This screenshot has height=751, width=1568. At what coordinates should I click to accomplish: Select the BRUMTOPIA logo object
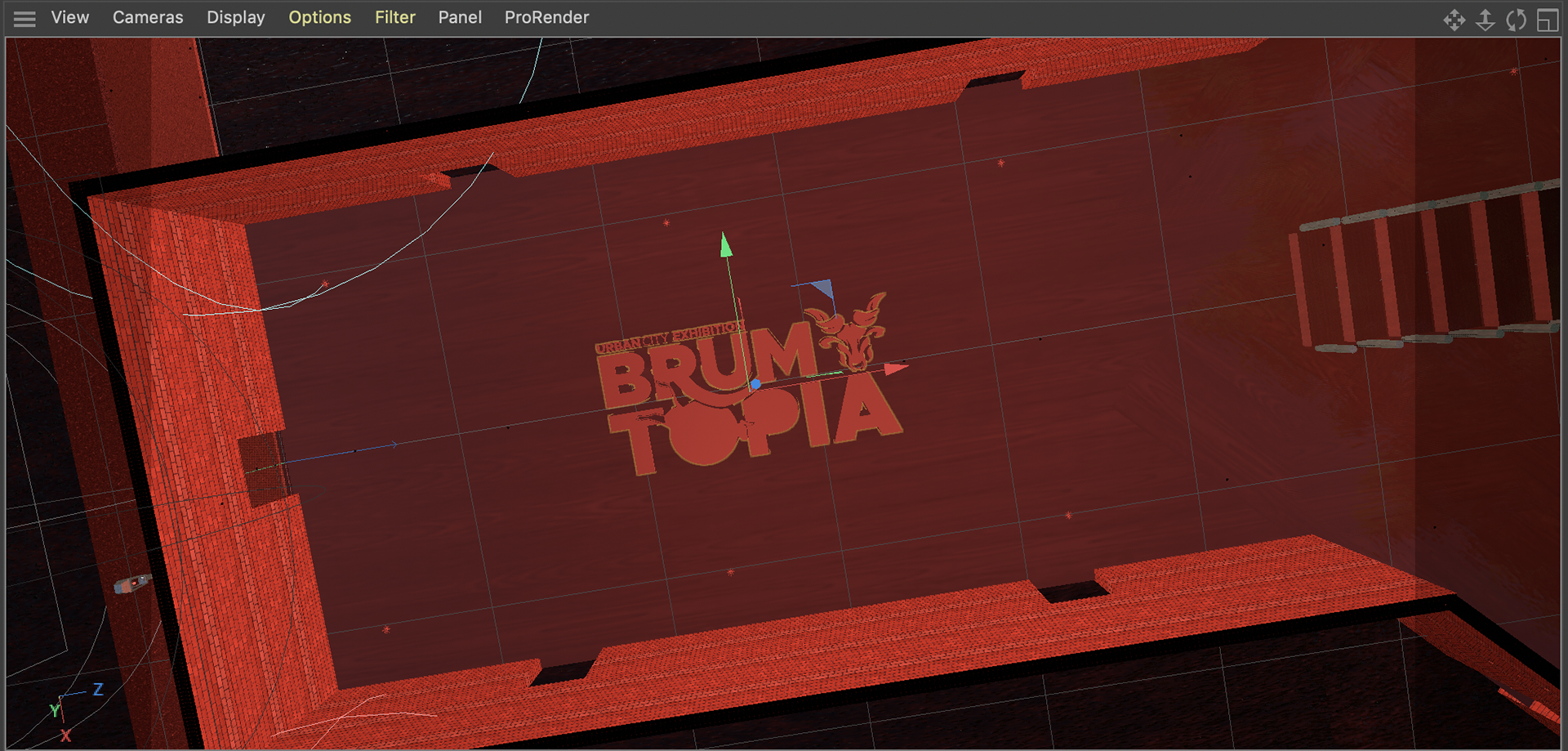pyautogui.click(x=750, y=382)
